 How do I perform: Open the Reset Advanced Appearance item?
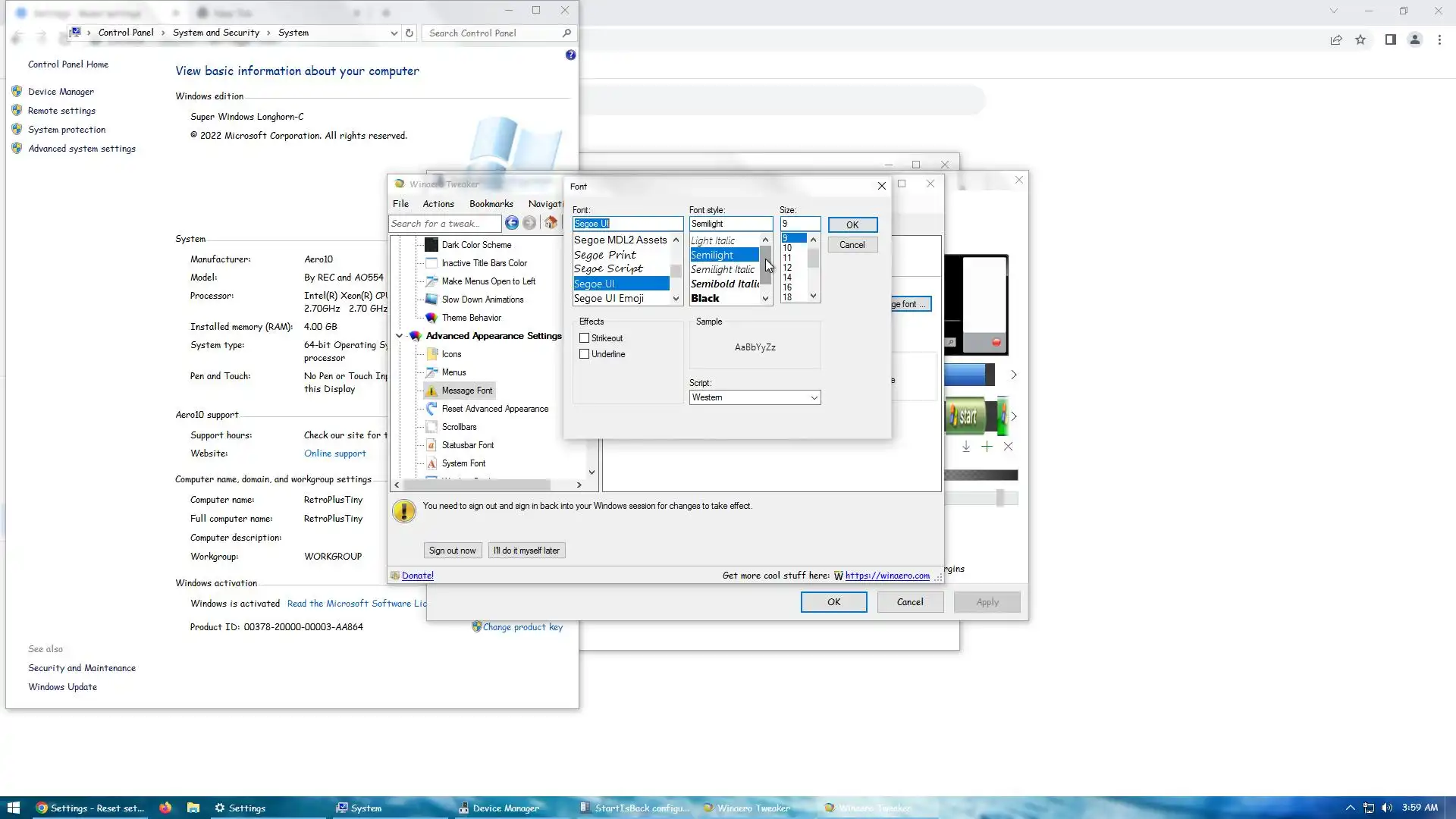pos(494,409)
